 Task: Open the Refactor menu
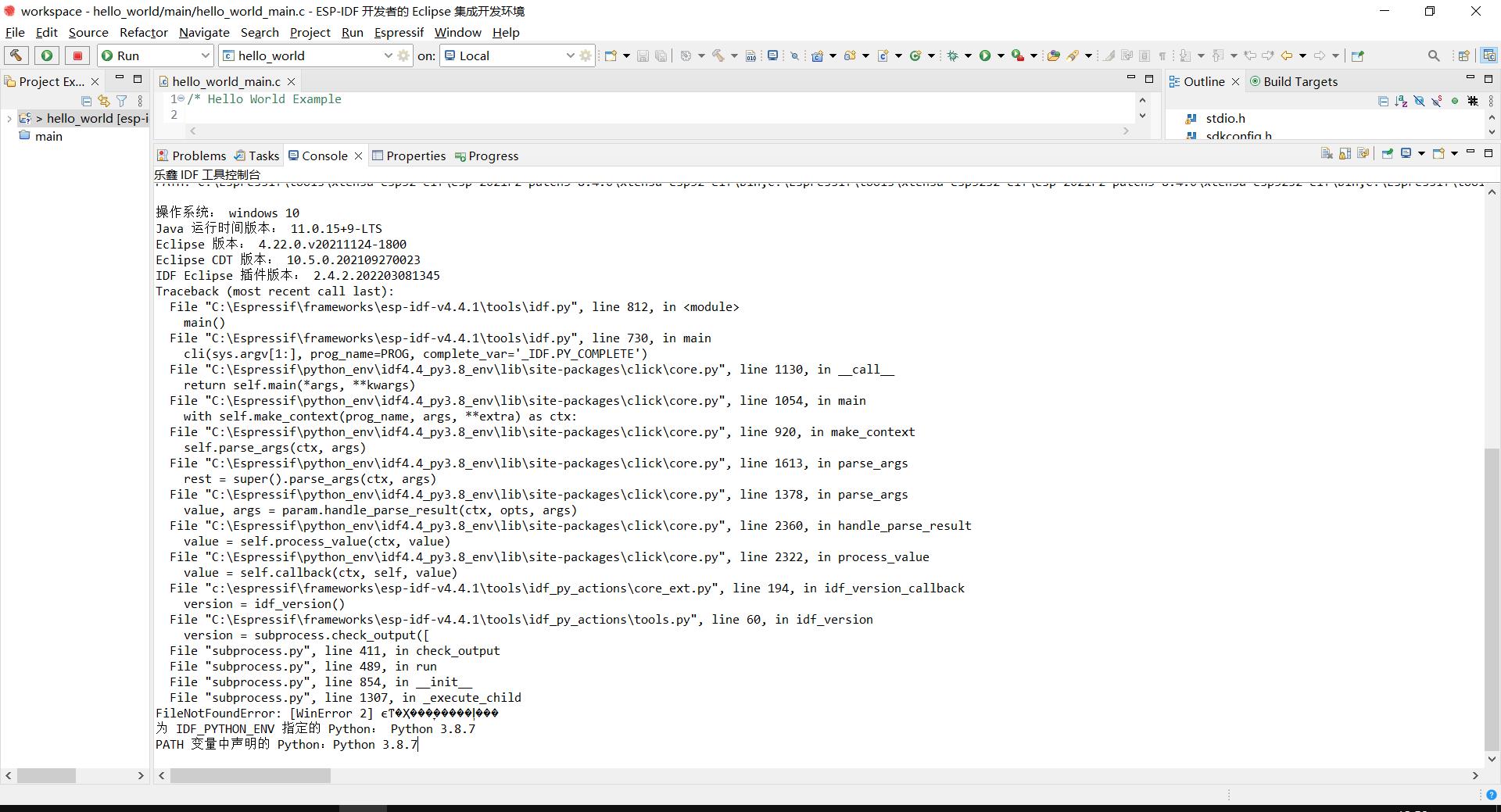click(x=144, y=32)
